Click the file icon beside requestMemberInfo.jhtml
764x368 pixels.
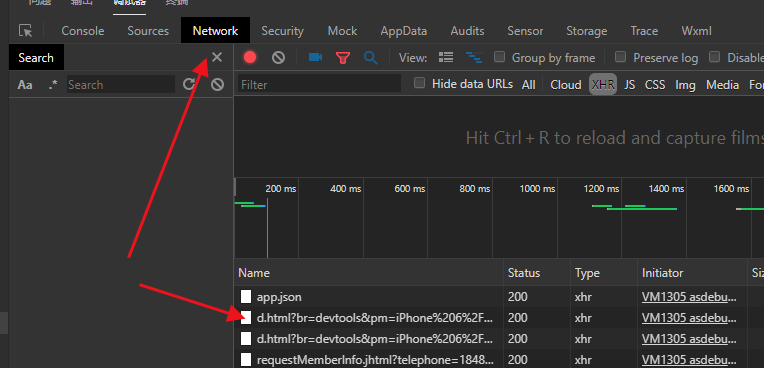(x=247, y=360)
